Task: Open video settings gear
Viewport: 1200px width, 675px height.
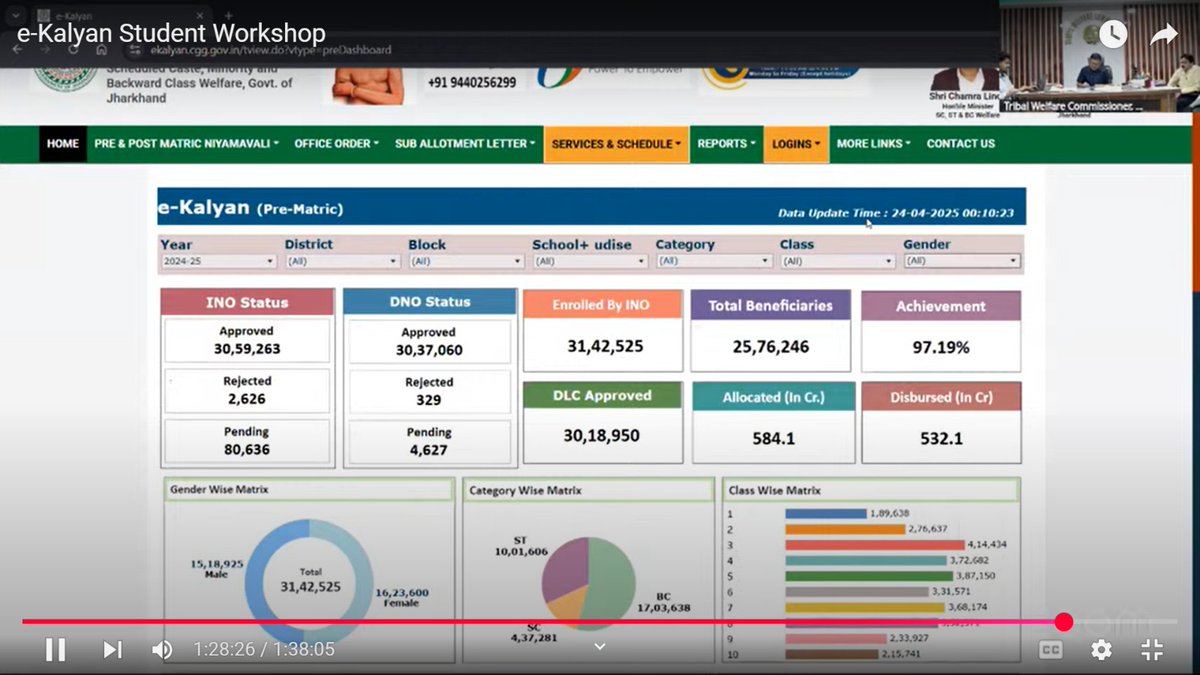Action: 1101,650
